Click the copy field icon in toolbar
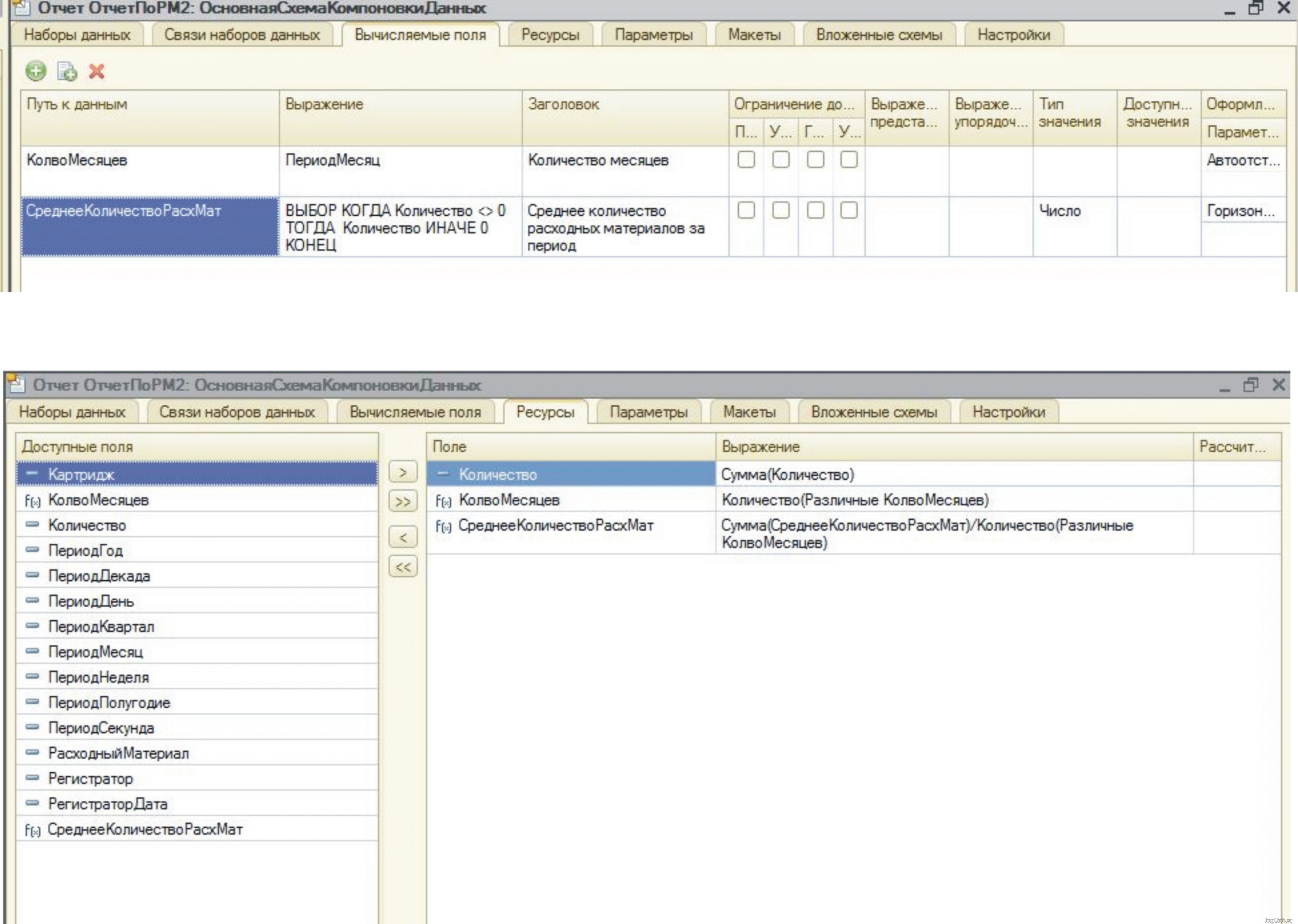This screenshot has height=924, width=1298. [x=67, y=71]
